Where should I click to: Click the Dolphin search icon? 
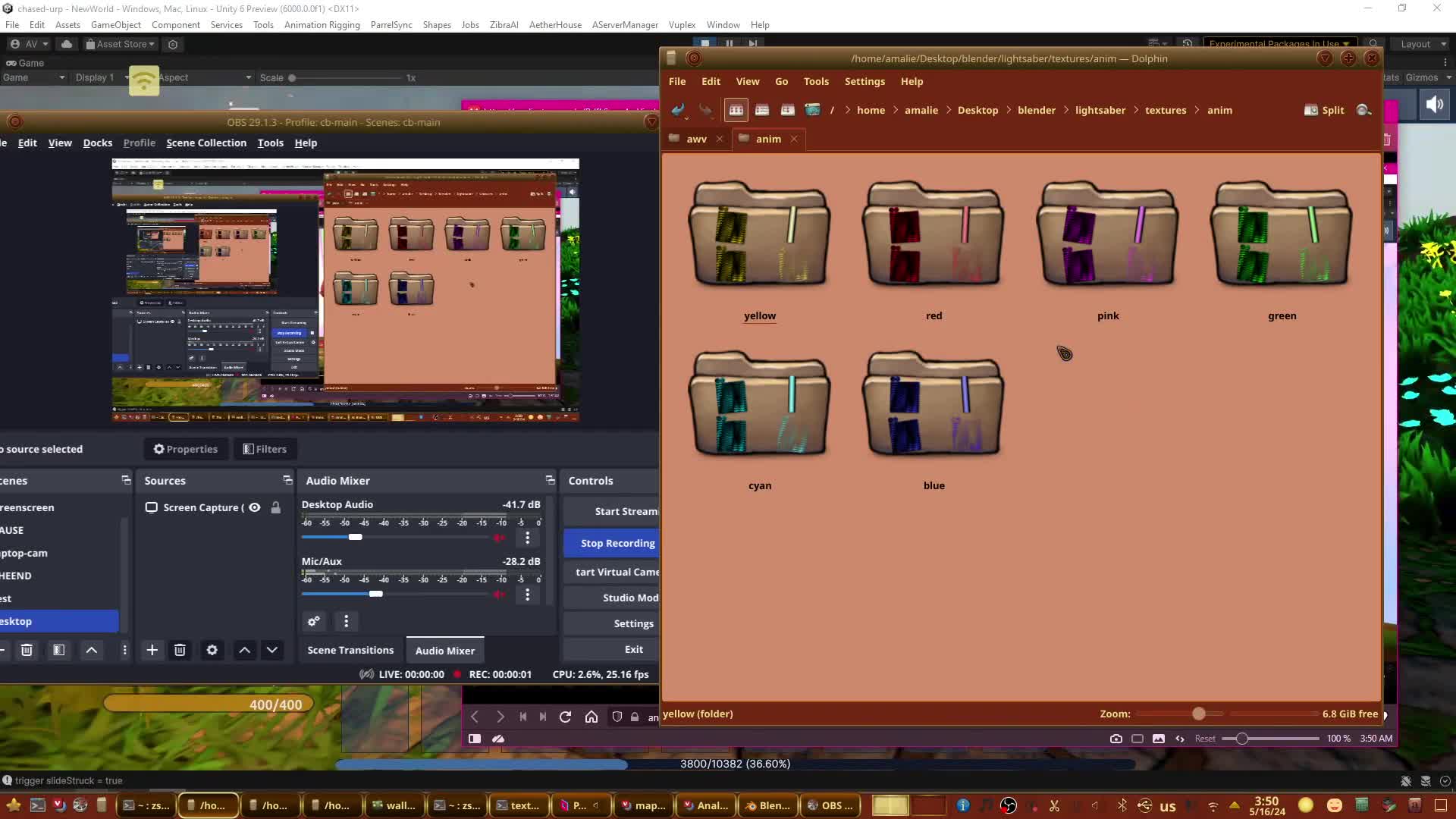click(1363, 110)
